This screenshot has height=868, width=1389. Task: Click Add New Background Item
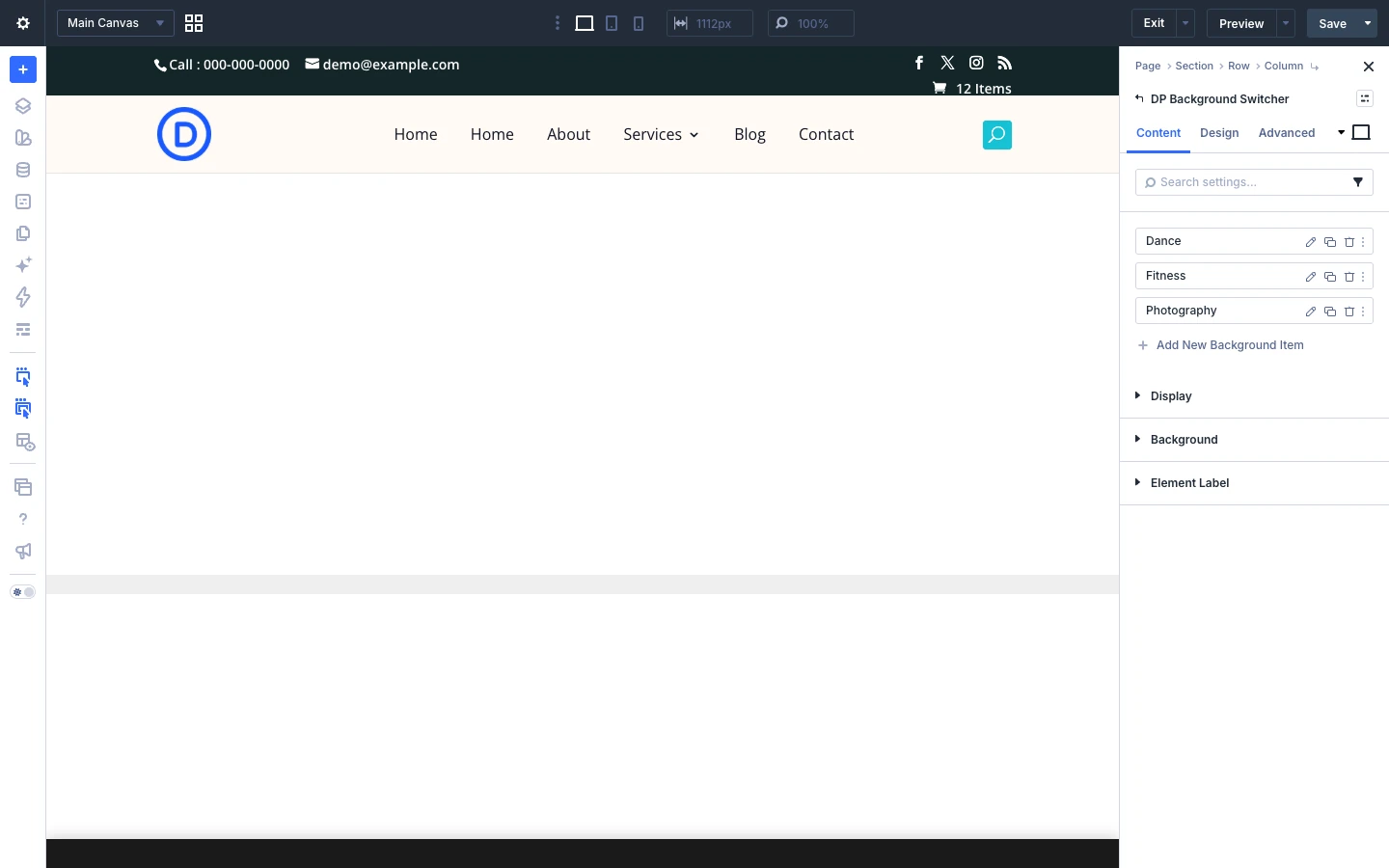[1220, 345]
